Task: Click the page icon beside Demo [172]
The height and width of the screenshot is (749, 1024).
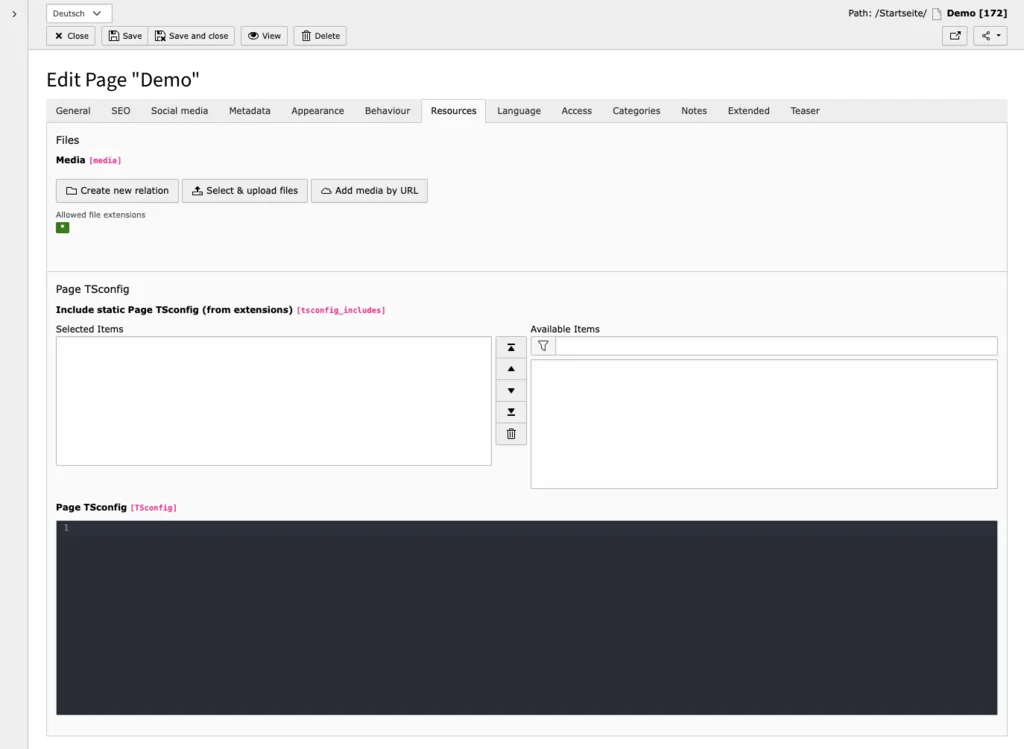Action: [x=937, y=12]
